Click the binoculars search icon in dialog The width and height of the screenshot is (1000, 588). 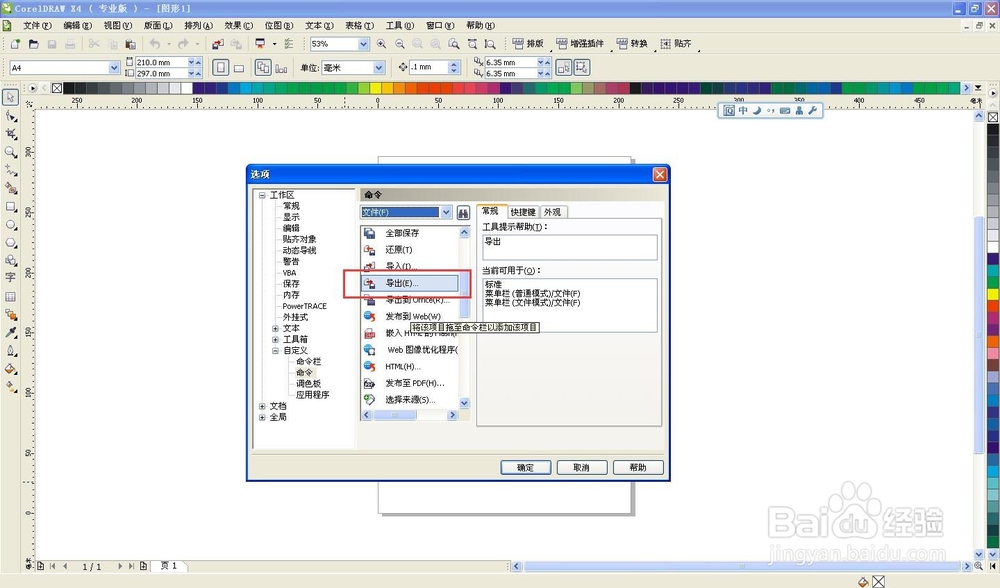point(463,212)
